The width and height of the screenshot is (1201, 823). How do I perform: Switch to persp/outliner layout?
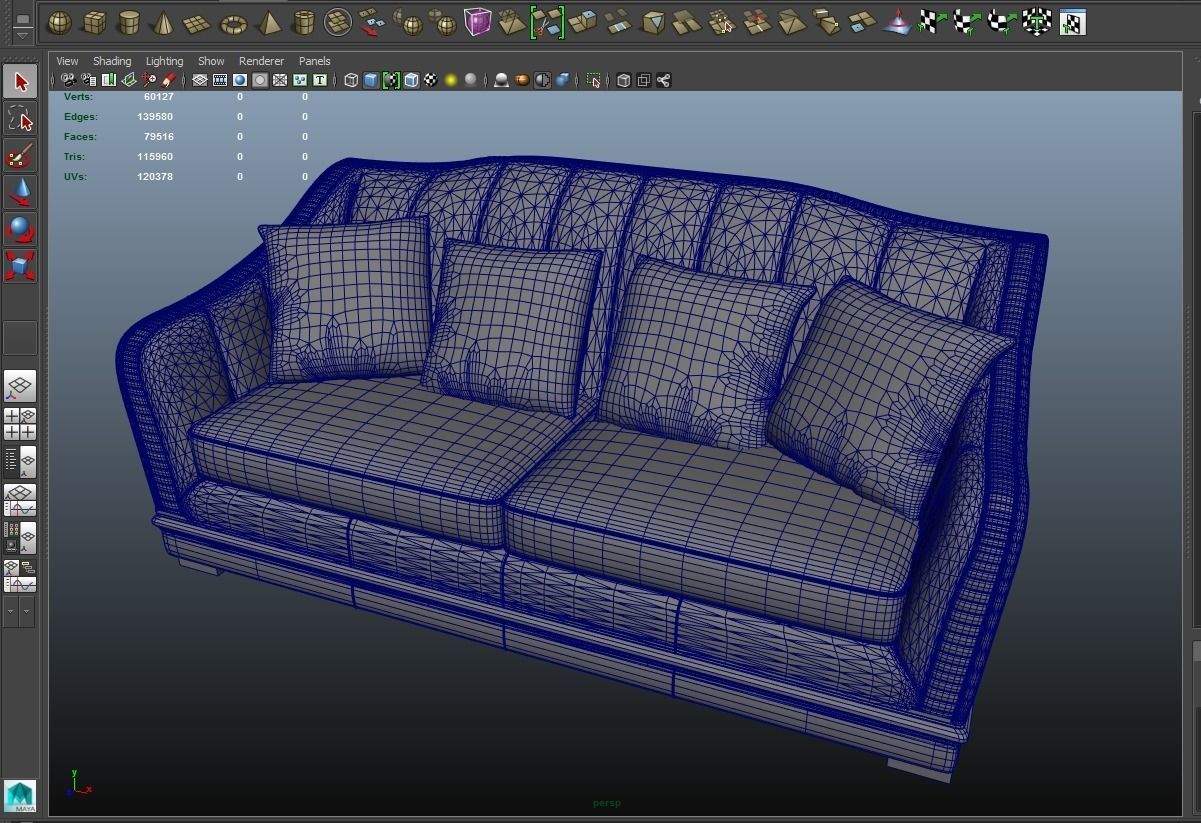20,461
